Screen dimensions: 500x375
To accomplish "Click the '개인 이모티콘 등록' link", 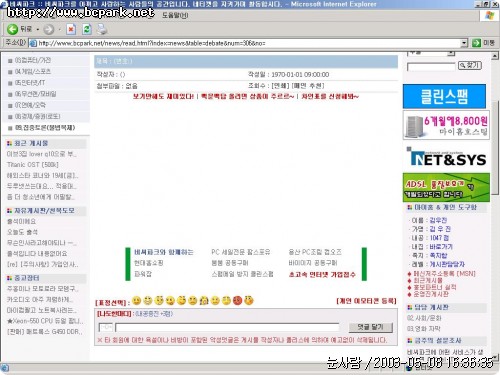I will click(367, 301).
